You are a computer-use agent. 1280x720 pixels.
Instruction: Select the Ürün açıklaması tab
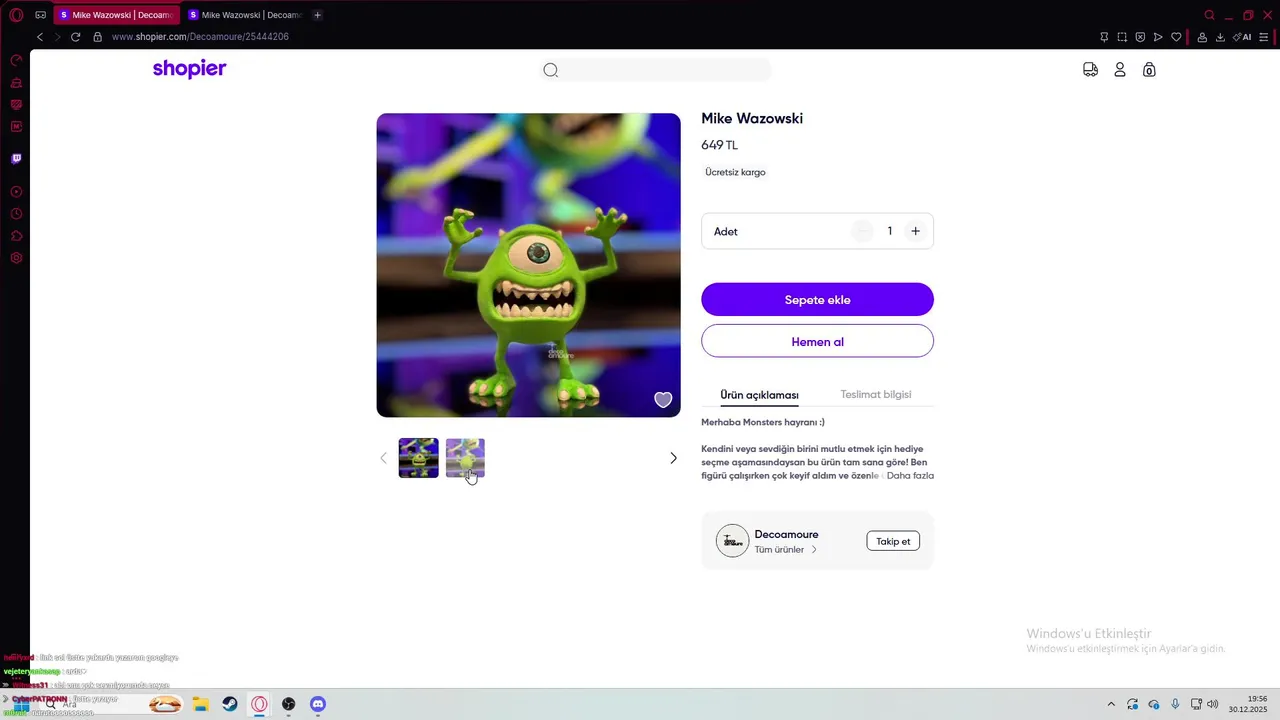coord(759,395)
